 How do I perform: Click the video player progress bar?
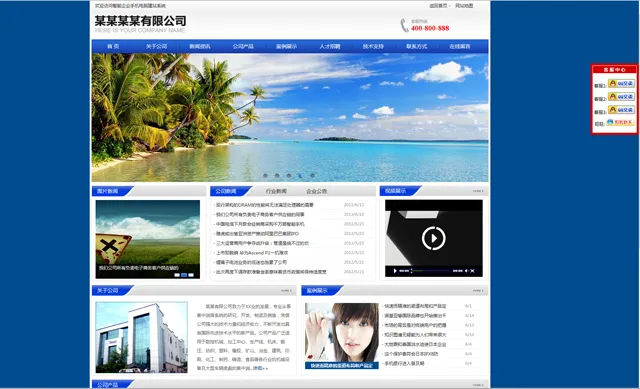coord(430,271)
